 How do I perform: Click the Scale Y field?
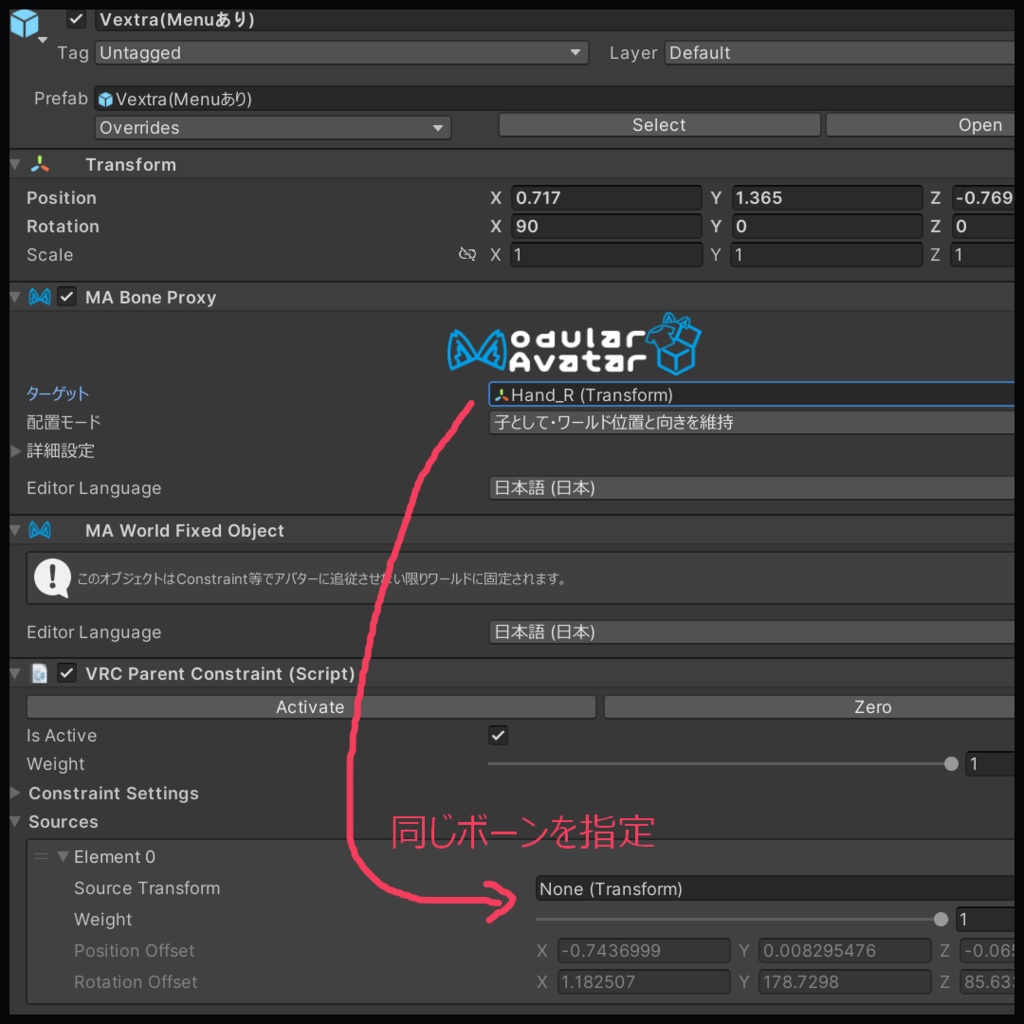[826, 255]
